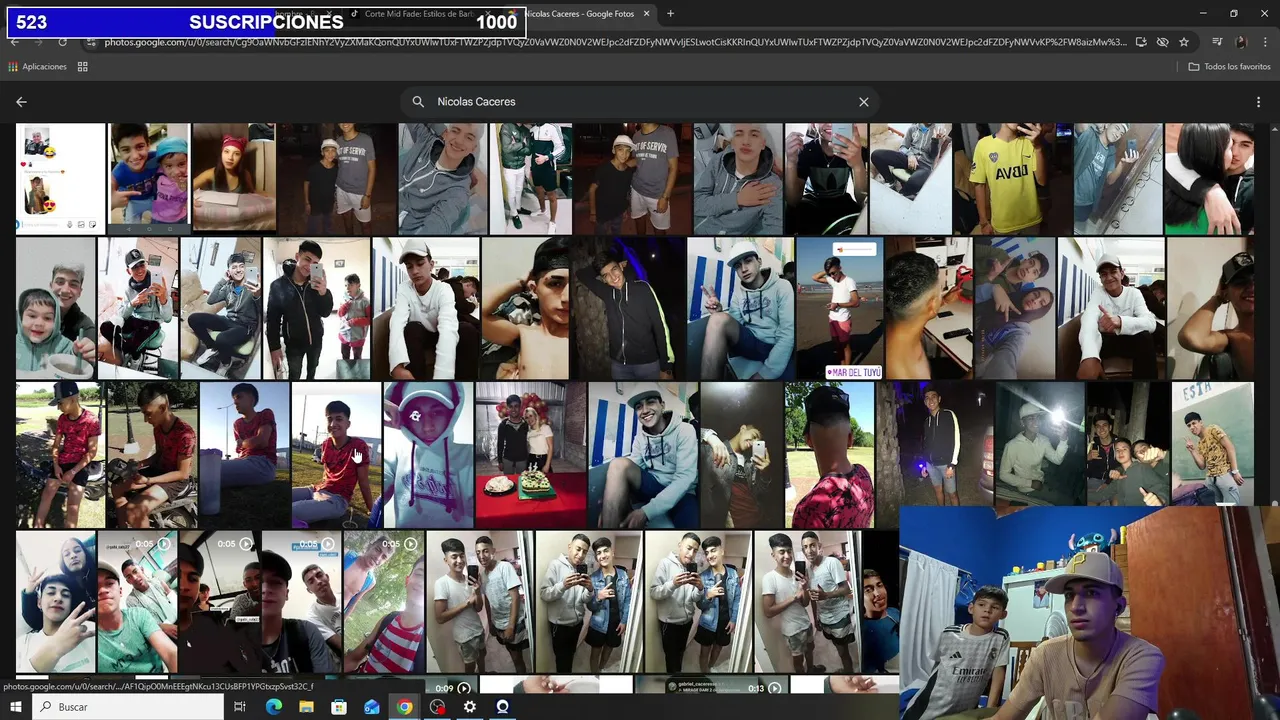This screenshot has height=720, width=1280.
Task: Open the video with a red-and-white striped shirt
Action: click(384, 602)
